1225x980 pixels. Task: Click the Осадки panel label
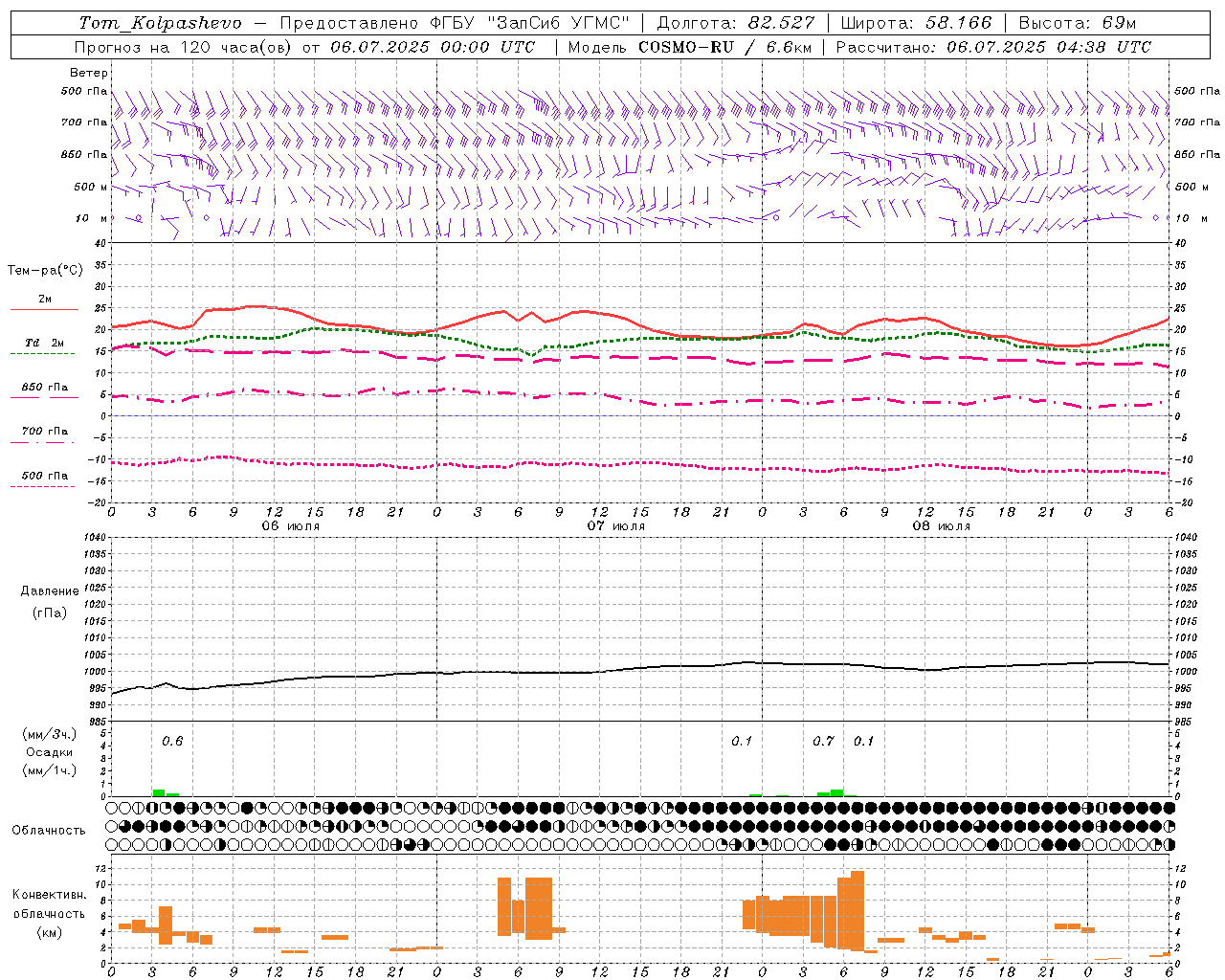(50, 752)
